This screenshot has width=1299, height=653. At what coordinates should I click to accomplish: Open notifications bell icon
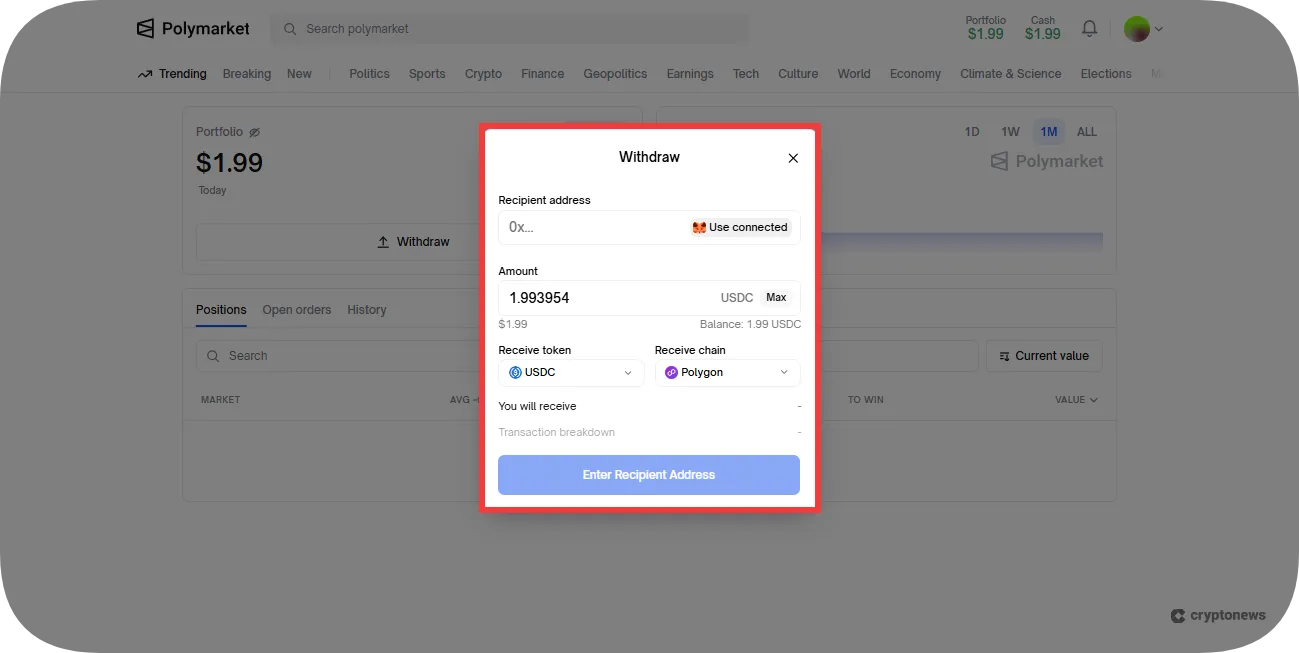(1089, 29)
